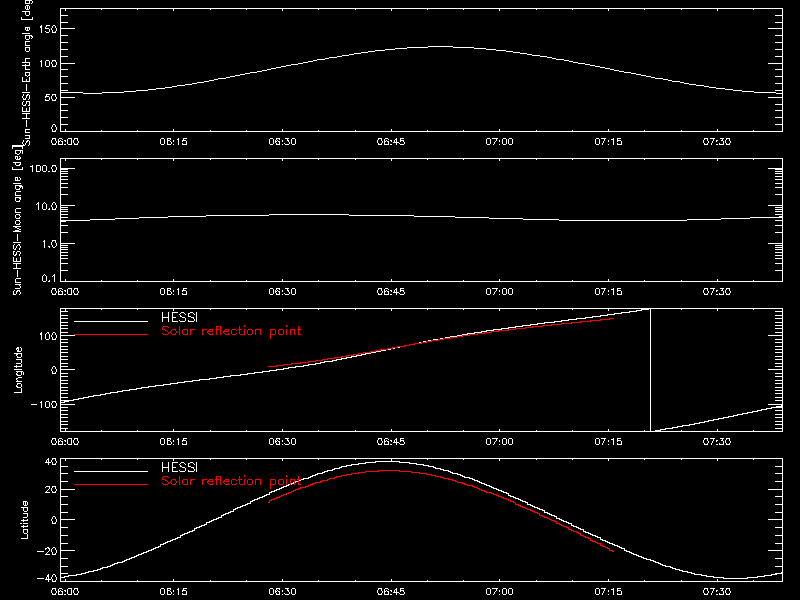Click tick value 100.0 on Sun-HESSI-Moon axis
This screenshot has width=800, height=600.
click(43, 169)
